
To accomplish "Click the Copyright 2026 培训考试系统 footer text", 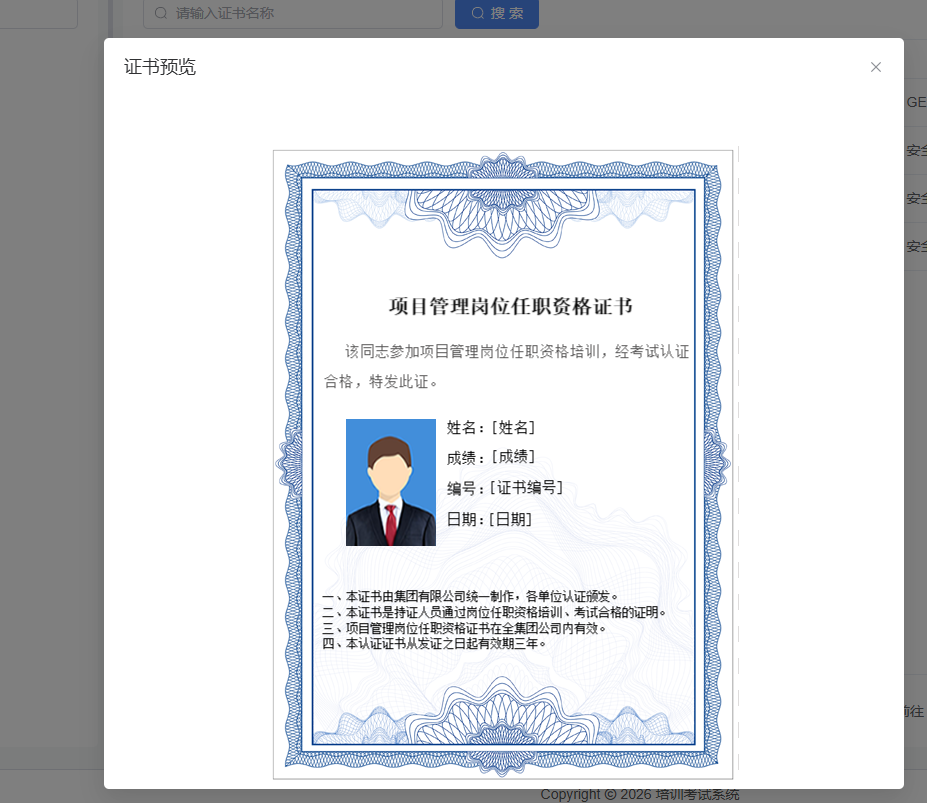I will [x=640, y=793].
